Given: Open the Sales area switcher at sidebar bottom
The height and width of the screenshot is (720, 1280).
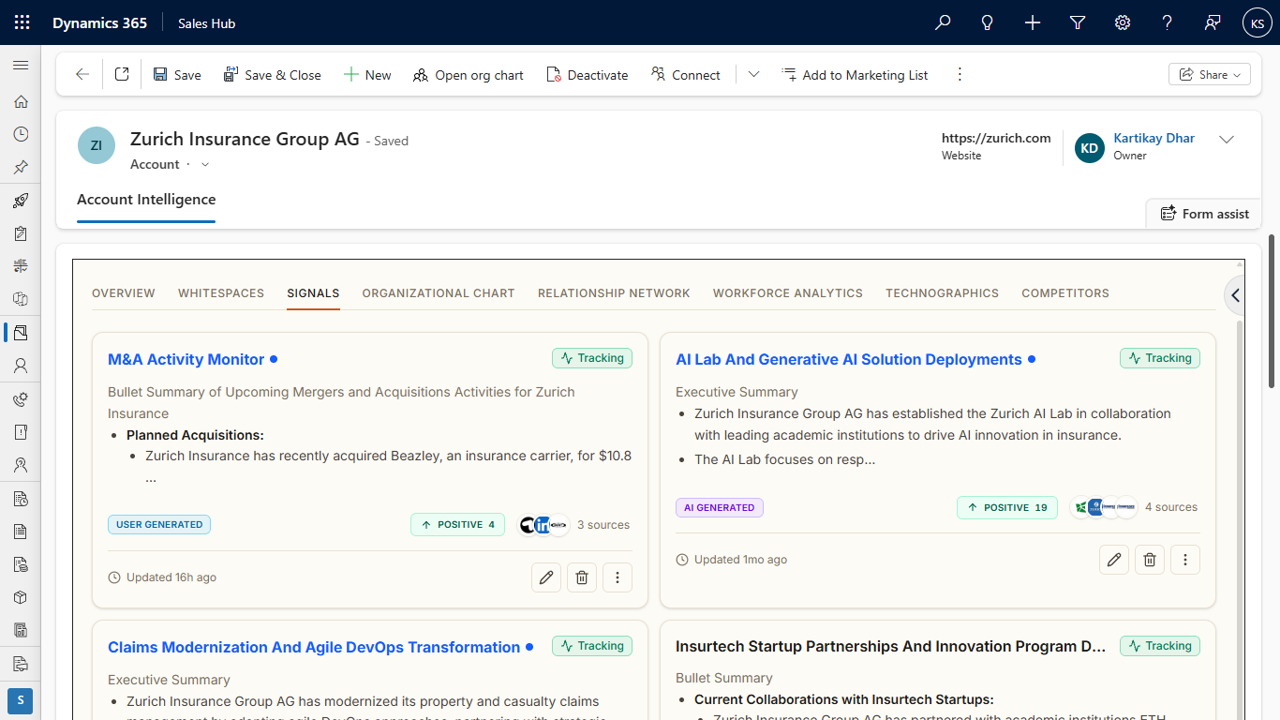Looking at the screenshot, I should tap(20, 700).
